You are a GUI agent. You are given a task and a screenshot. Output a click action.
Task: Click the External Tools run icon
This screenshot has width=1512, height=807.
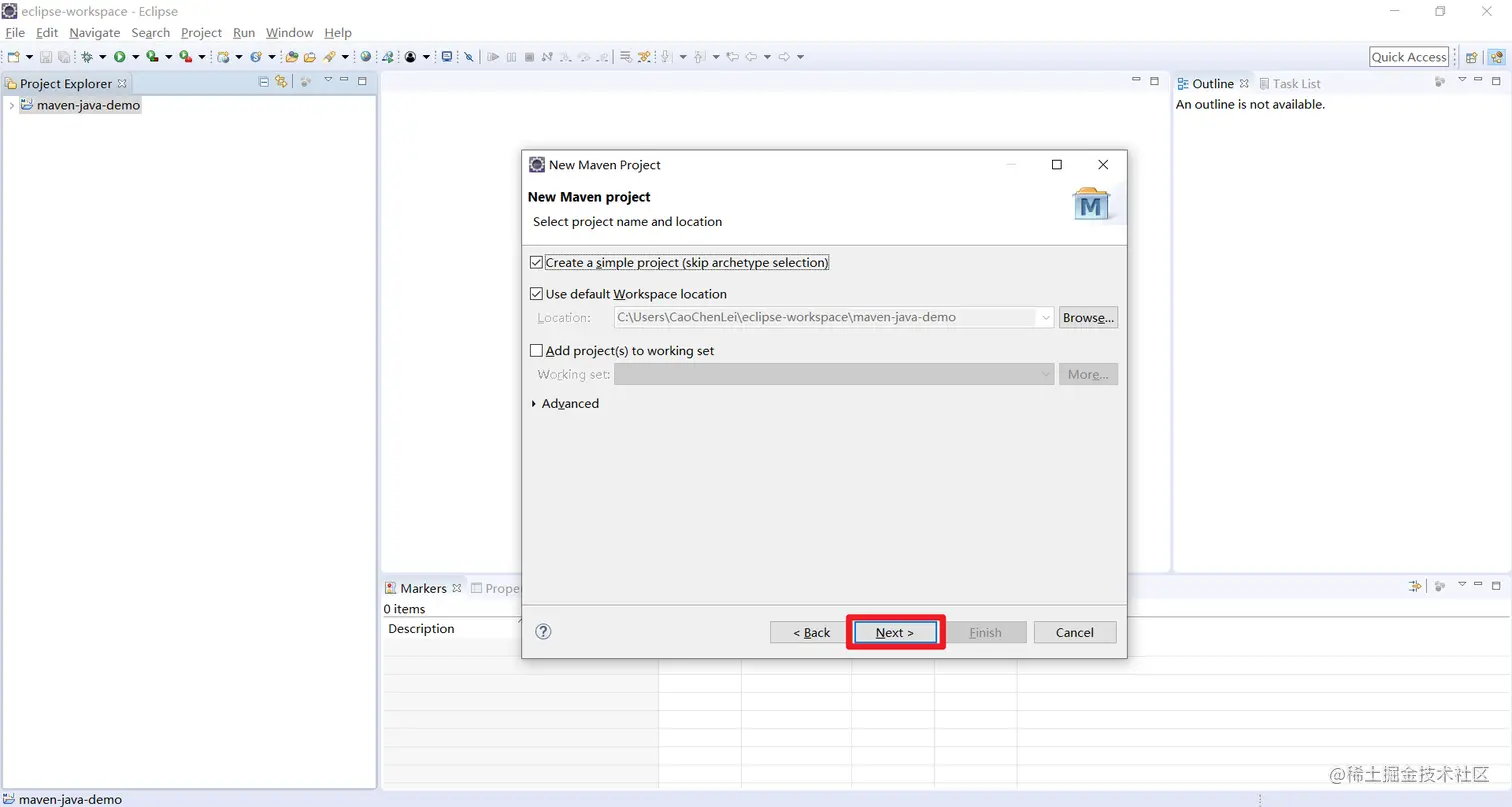pos(185,57)
